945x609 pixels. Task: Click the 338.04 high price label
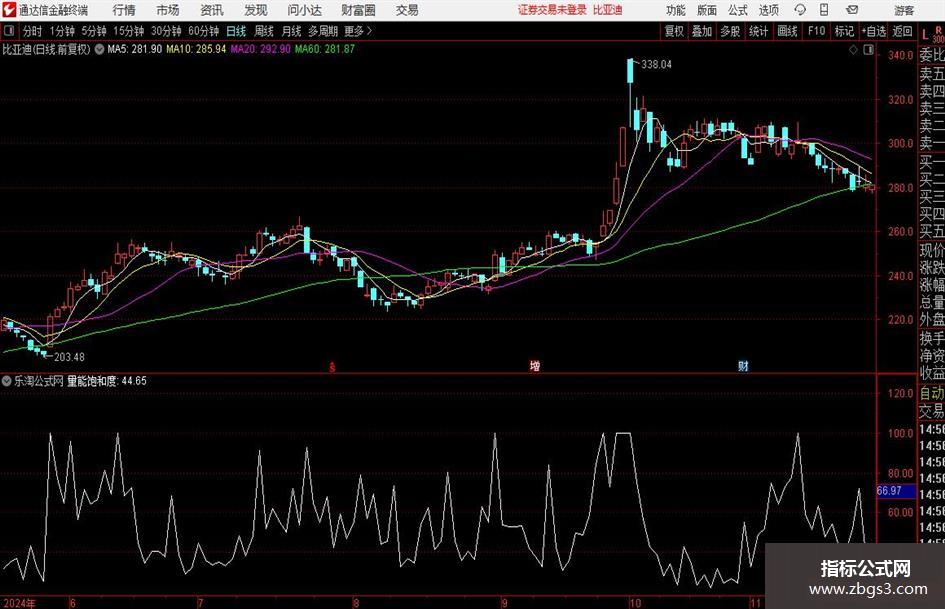click(x=656, y=65)
